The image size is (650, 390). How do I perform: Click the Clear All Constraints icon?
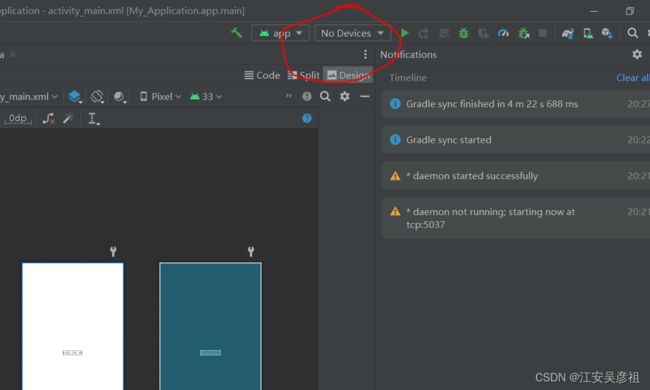point(49,119)
